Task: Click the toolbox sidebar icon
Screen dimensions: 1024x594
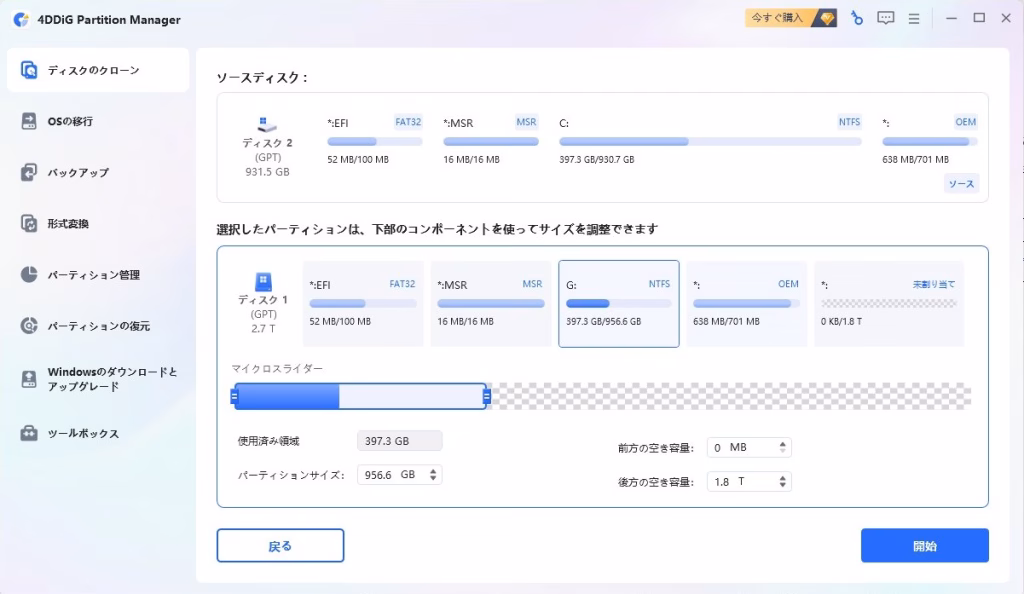Action: [29, 433]
